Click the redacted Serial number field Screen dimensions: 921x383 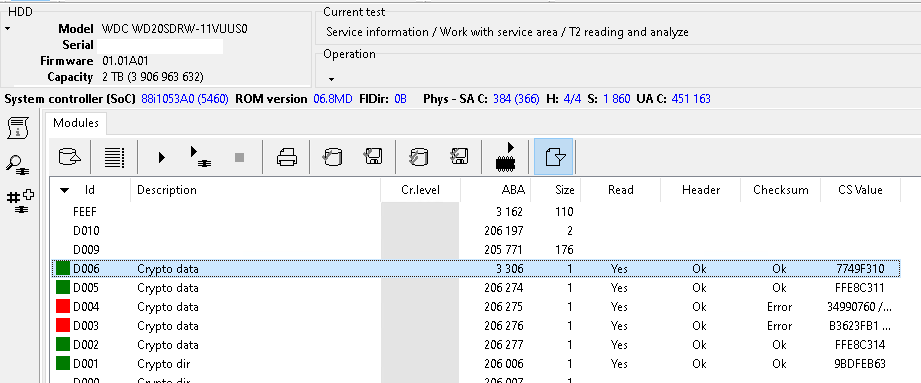tap(160, 46)
